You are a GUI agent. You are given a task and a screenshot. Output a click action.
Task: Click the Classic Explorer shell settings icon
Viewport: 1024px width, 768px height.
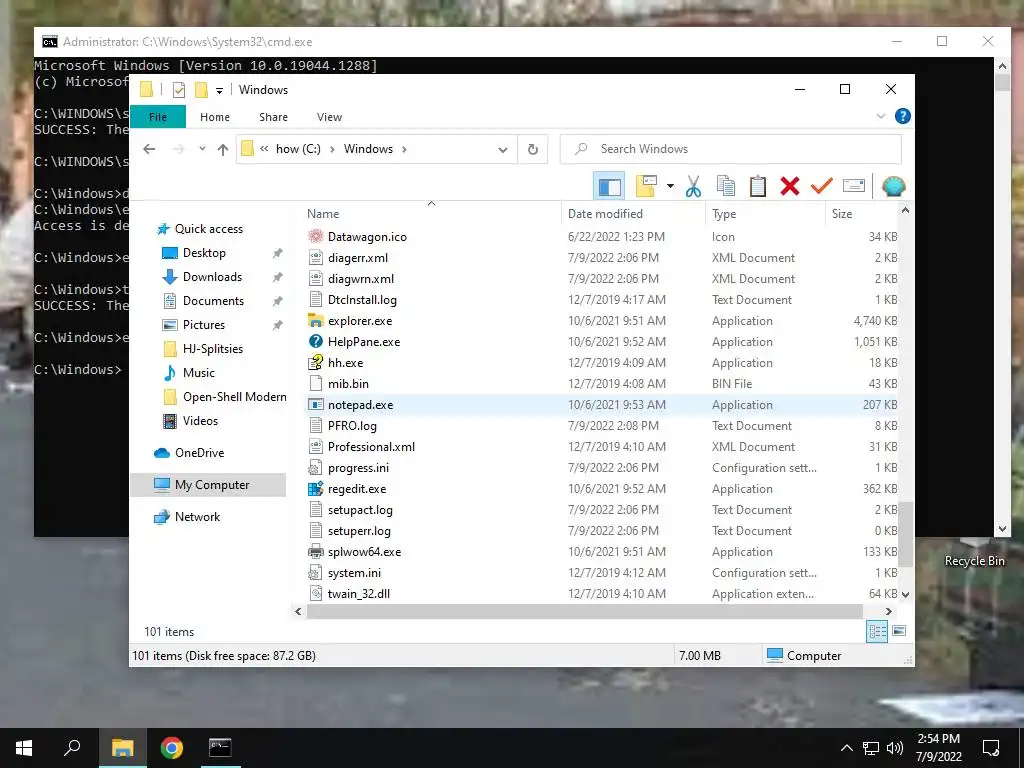pyautogui.click(x=893, y=186)
